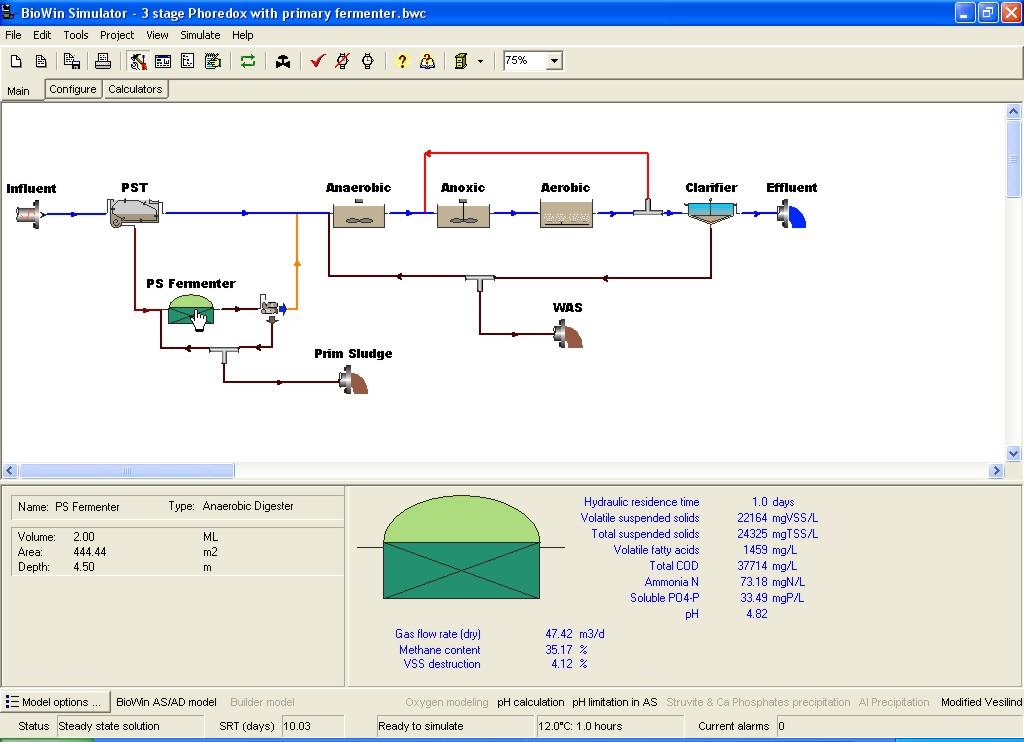The width and height of the screenshot is (1024, 742).
Task: Select the splitter tee feeding Prim Sludge
Action: pyautogui.click(x=224, y=354)
